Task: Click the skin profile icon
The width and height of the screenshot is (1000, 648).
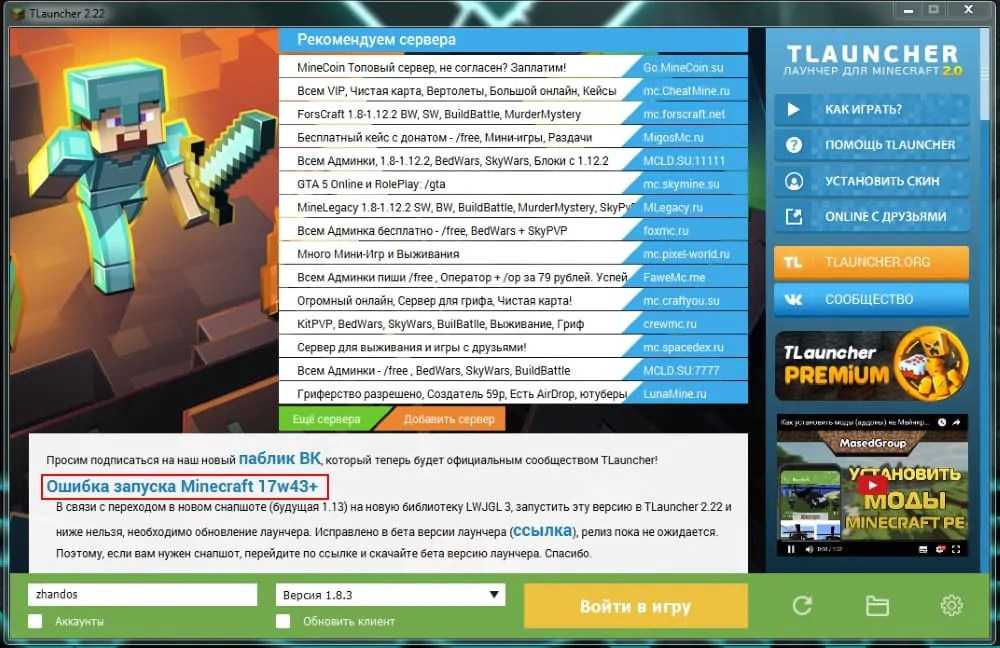Action: [794, 181]
